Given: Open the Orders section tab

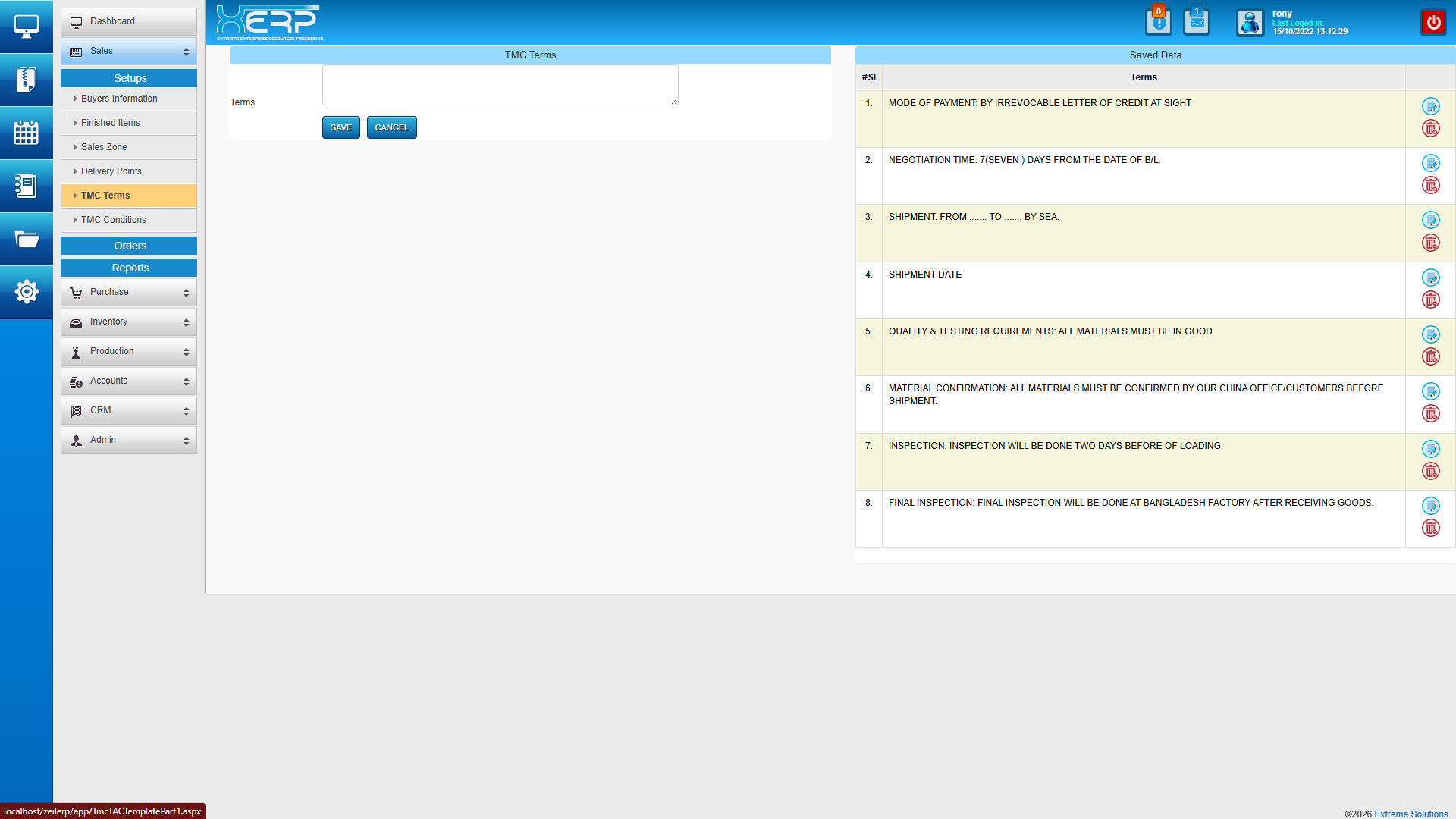Looking at the screenshot, I should pos(130,246).
